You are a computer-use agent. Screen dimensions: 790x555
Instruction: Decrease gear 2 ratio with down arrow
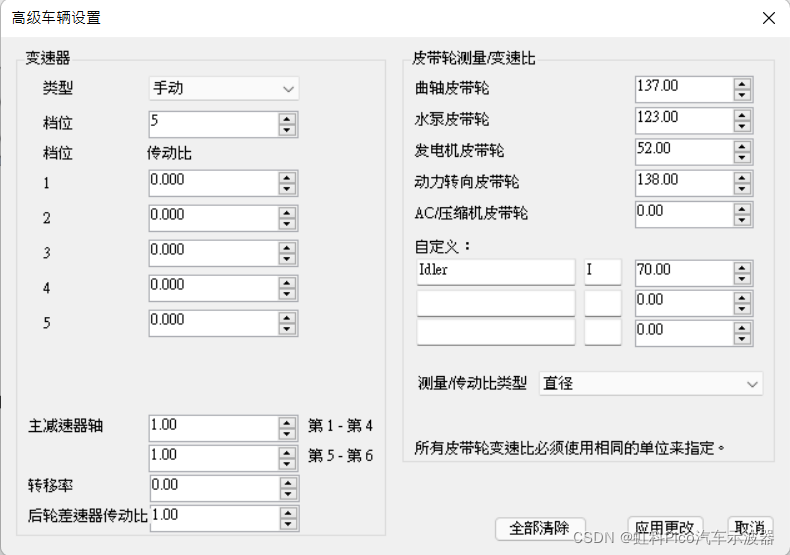click(287, 224)
